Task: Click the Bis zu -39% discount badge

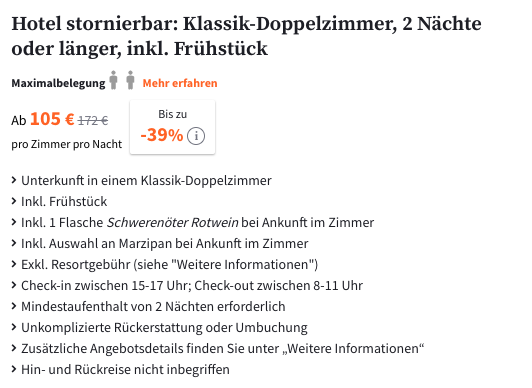Action: pos(172,127)
